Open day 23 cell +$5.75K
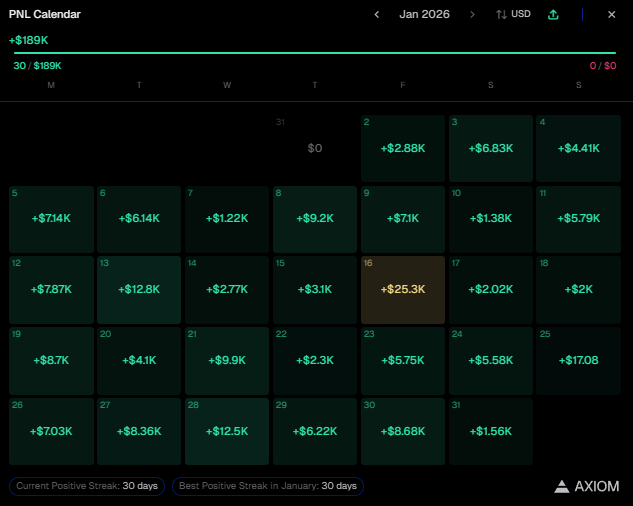The image size is (633, 506). click(403, 361)
